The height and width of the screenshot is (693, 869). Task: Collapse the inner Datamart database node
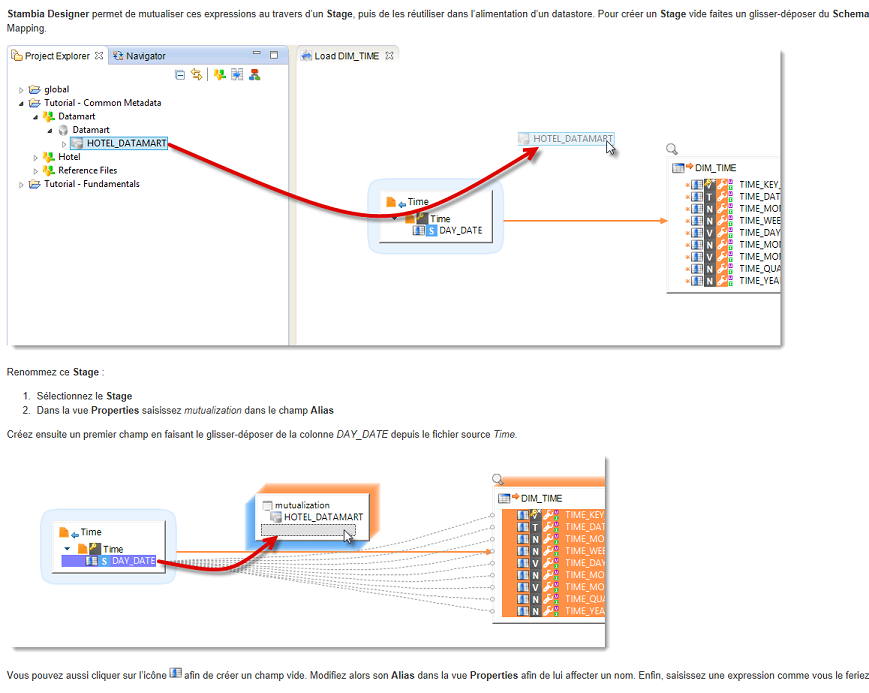click(50, 130)
